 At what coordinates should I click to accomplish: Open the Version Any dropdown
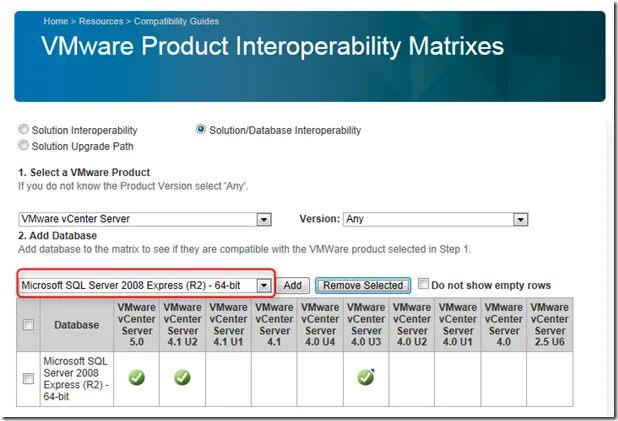pos(436,219)
